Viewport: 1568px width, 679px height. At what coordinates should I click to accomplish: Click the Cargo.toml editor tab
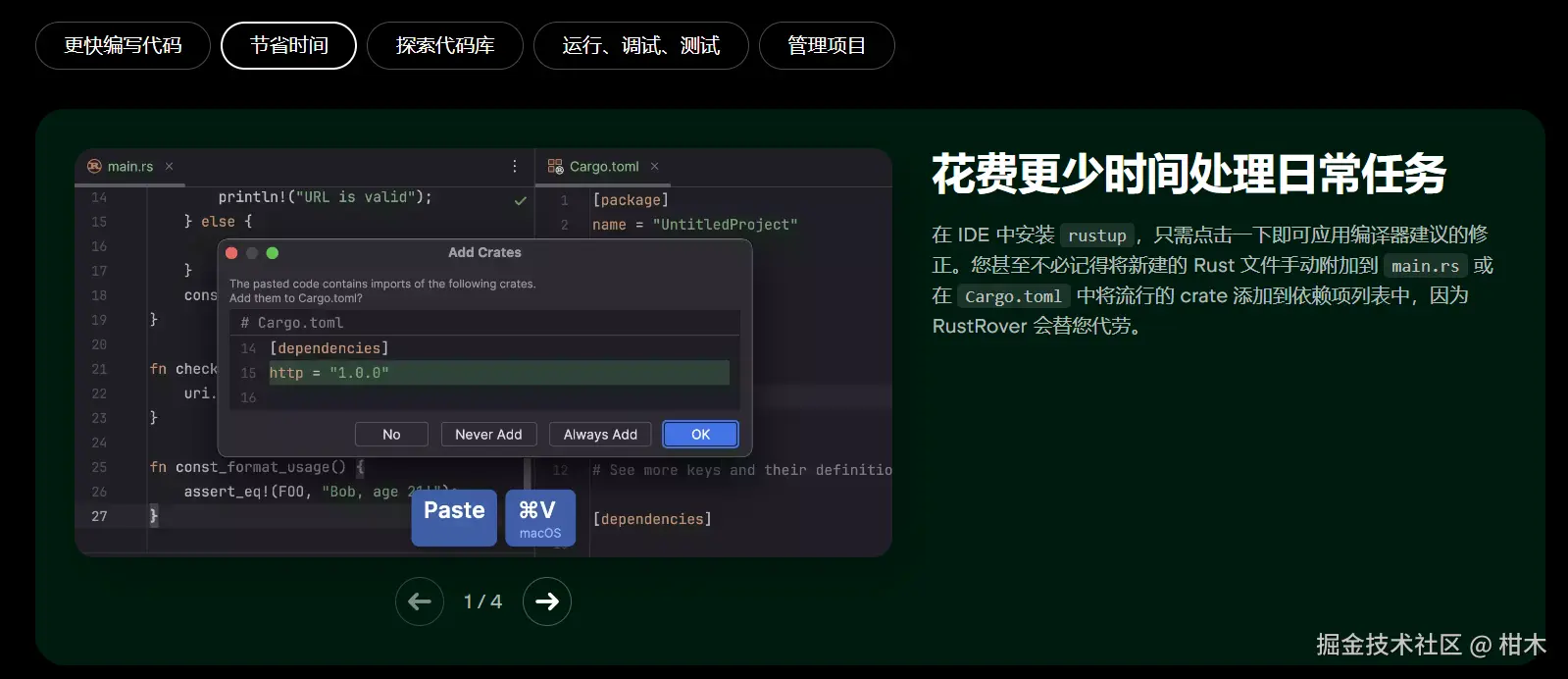pos(604,167)
